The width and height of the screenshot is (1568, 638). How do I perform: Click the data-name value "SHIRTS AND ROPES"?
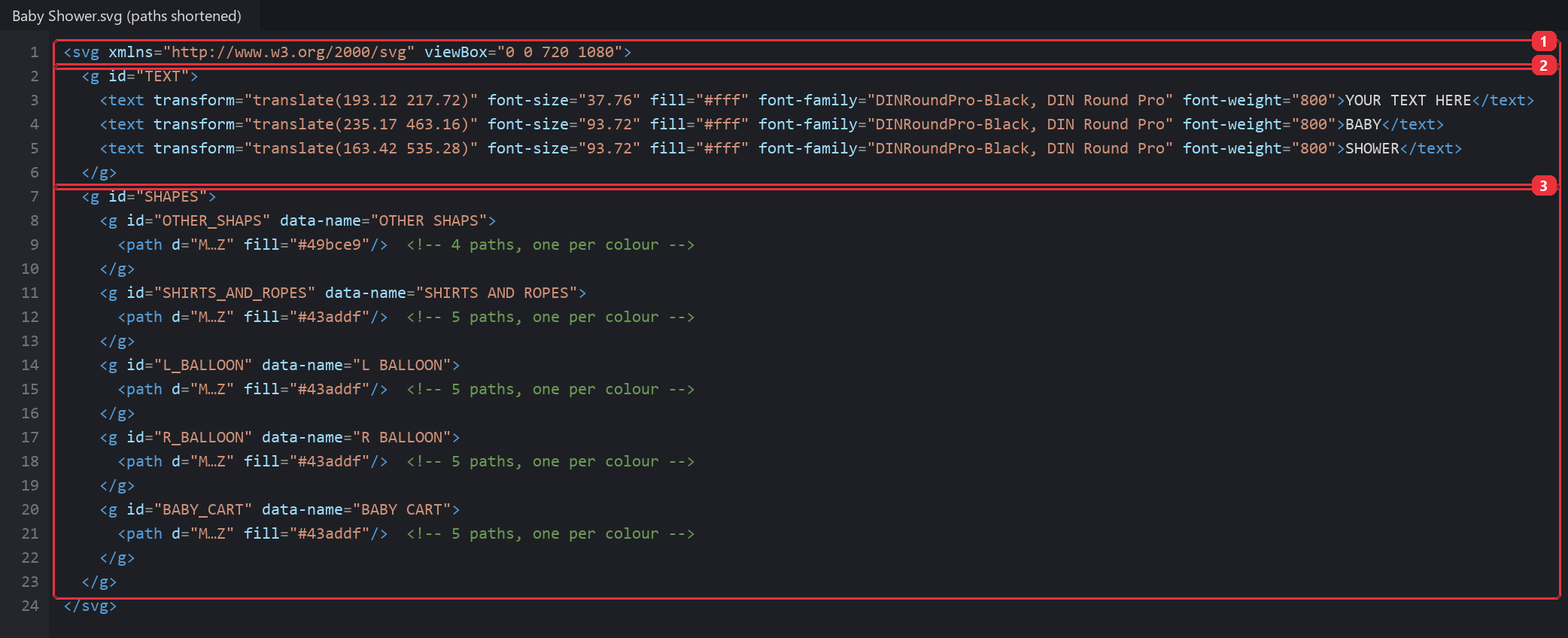pos(497,293)
